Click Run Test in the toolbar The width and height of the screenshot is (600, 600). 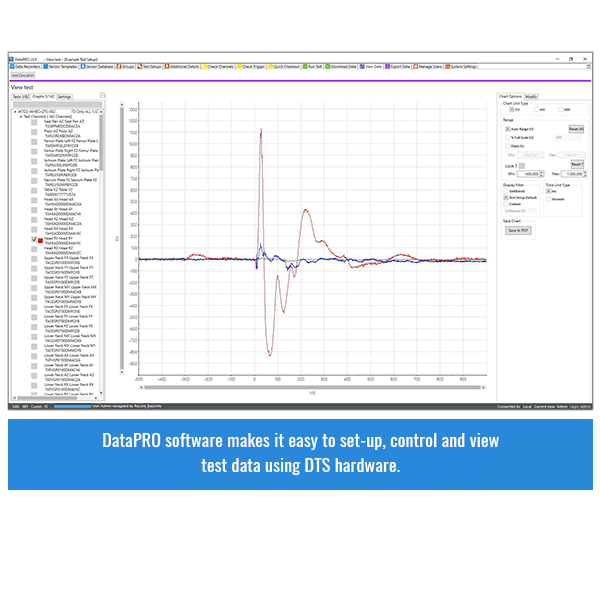click(x=313, y=67)
